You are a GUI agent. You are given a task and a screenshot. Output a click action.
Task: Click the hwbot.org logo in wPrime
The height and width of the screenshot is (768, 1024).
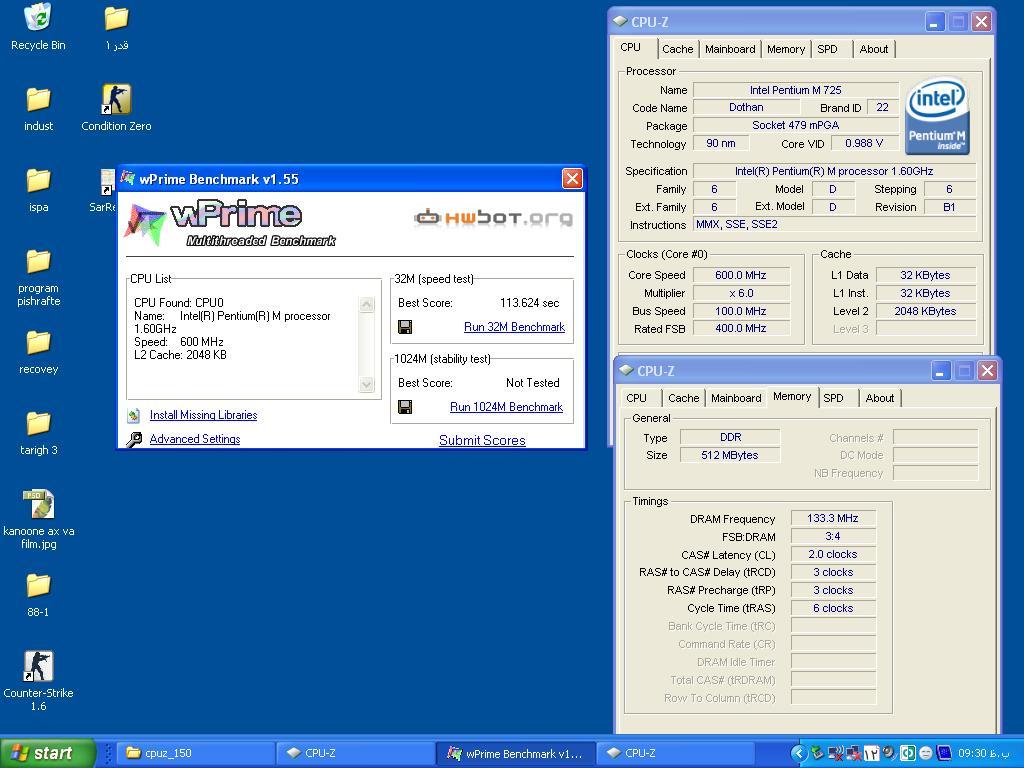pos(494,217)
